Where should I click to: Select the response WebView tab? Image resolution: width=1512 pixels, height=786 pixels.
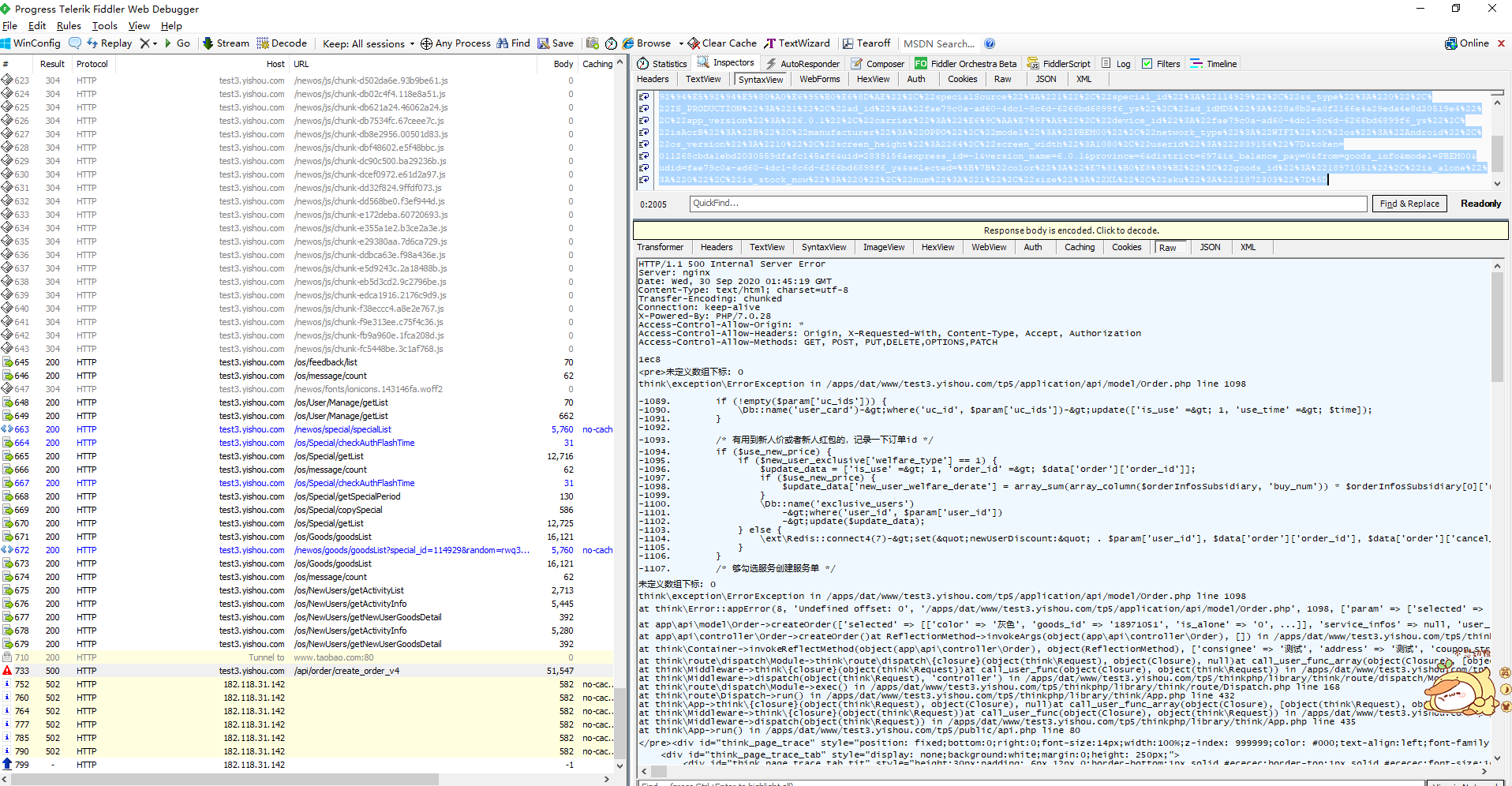989,247
